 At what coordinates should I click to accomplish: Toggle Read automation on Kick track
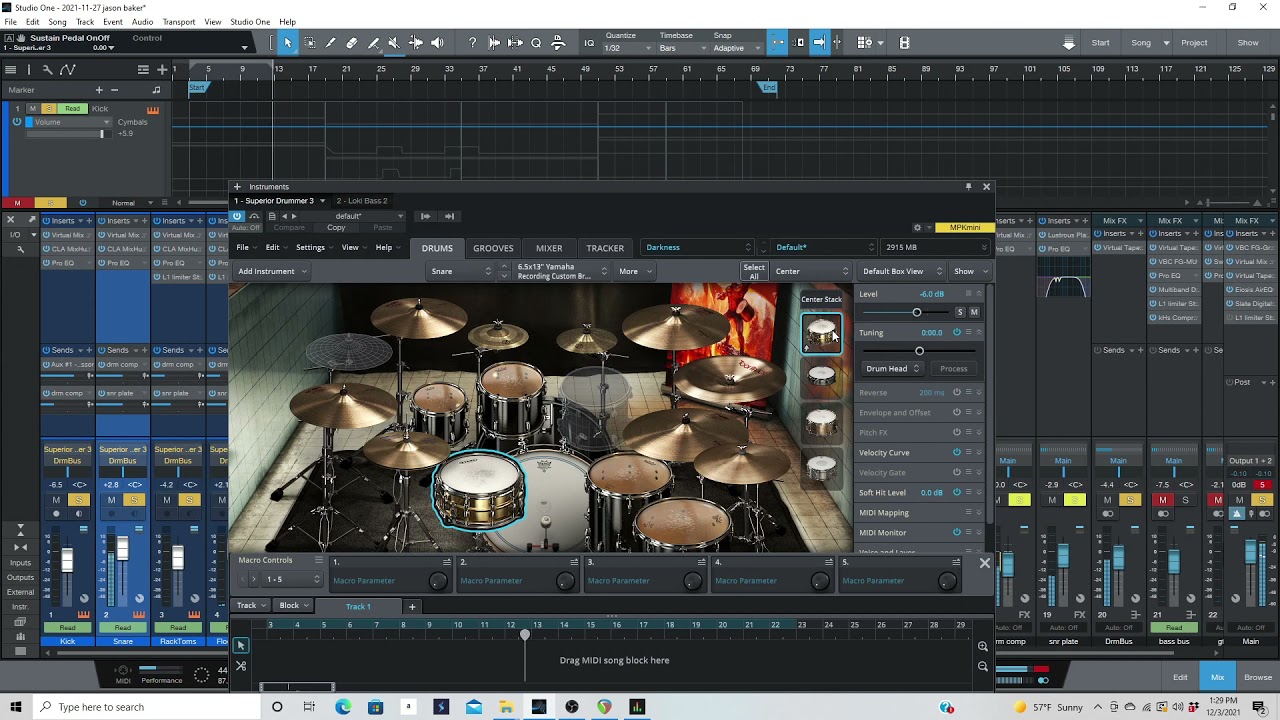click(x=72, y=108)
